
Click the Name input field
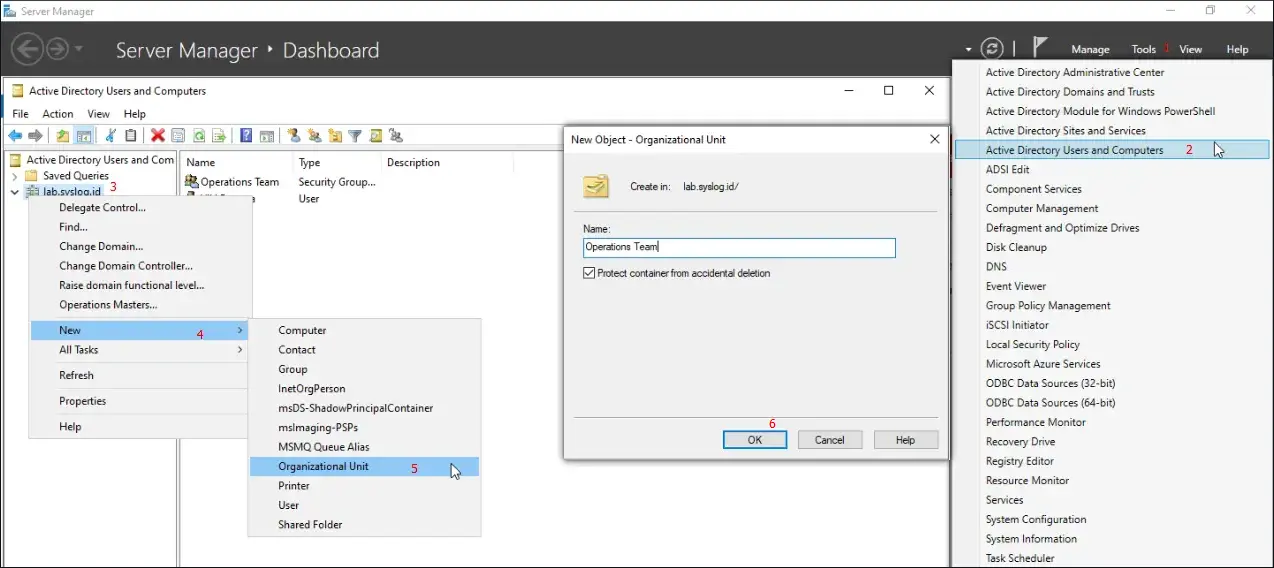(739, 247)
